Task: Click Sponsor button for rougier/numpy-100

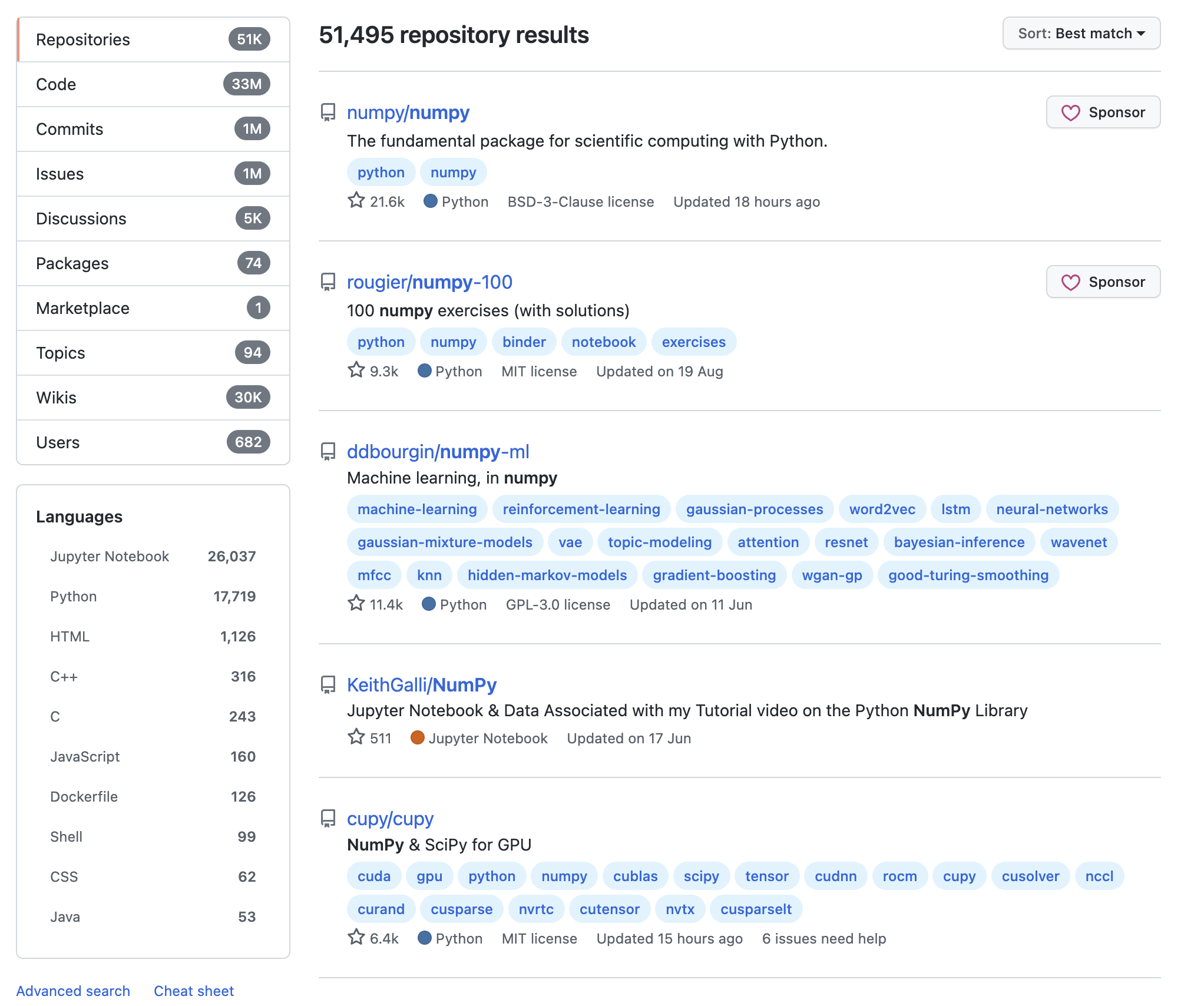Action: click(1103, 282)
